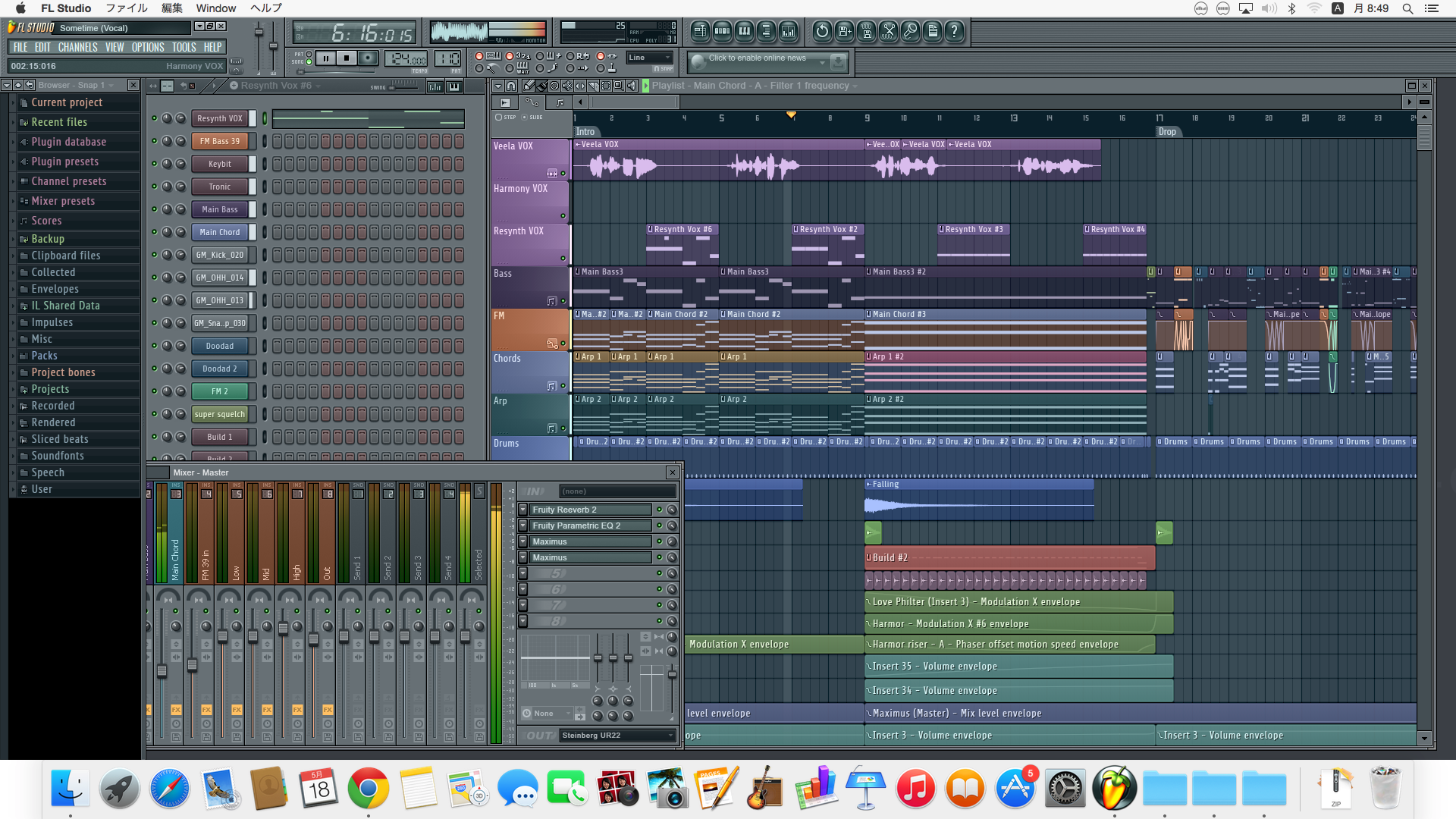Select the slice tool in playlist toolbar

pos(593,86)
